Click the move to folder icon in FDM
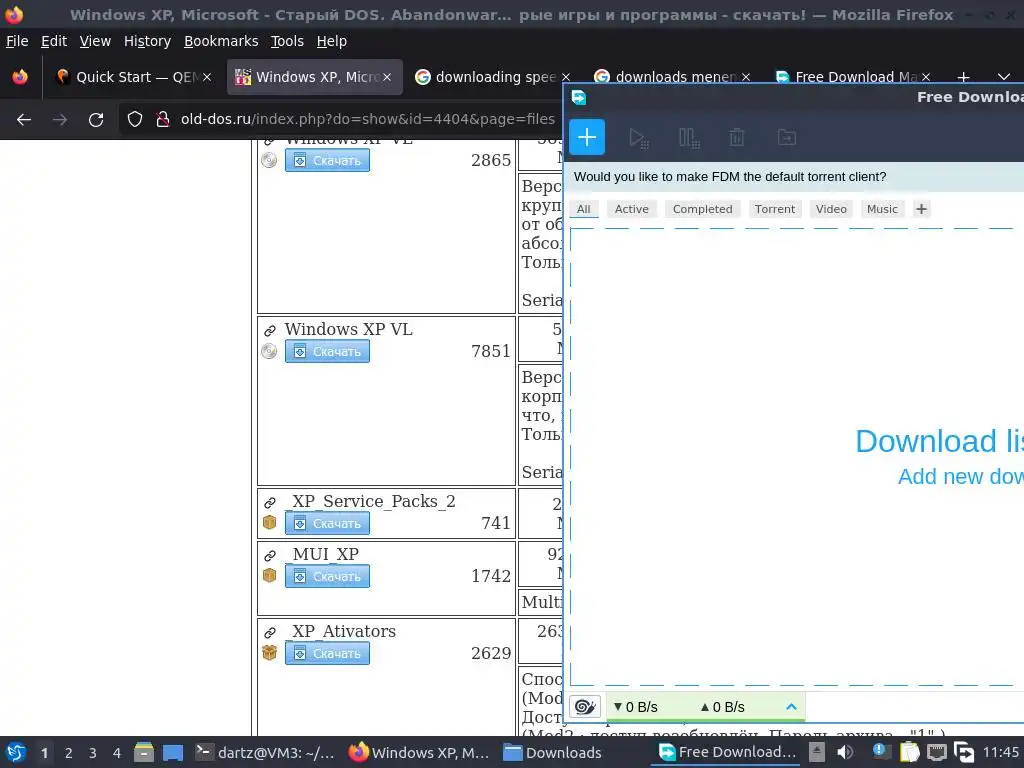The height and width of the screenshot is (768, 1024). (x=786, y=137)
